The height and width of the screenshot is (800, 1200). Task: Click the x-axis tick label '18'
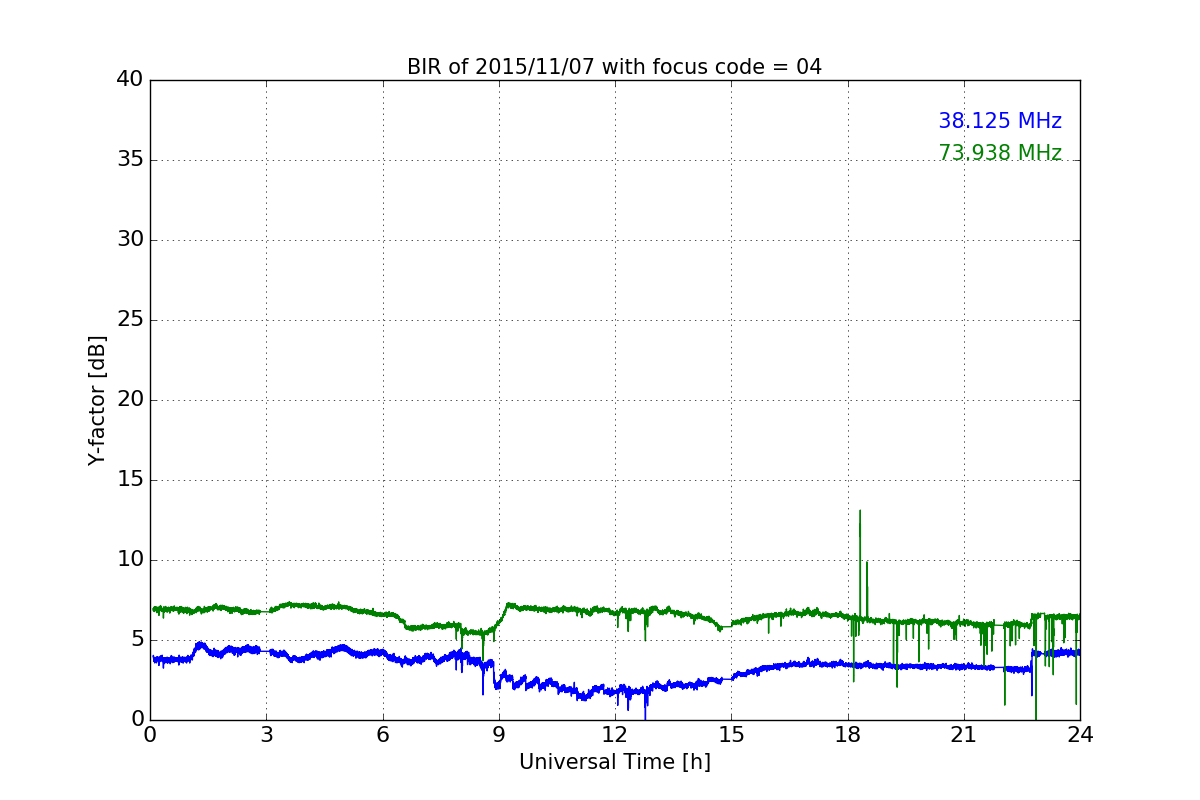848,734
